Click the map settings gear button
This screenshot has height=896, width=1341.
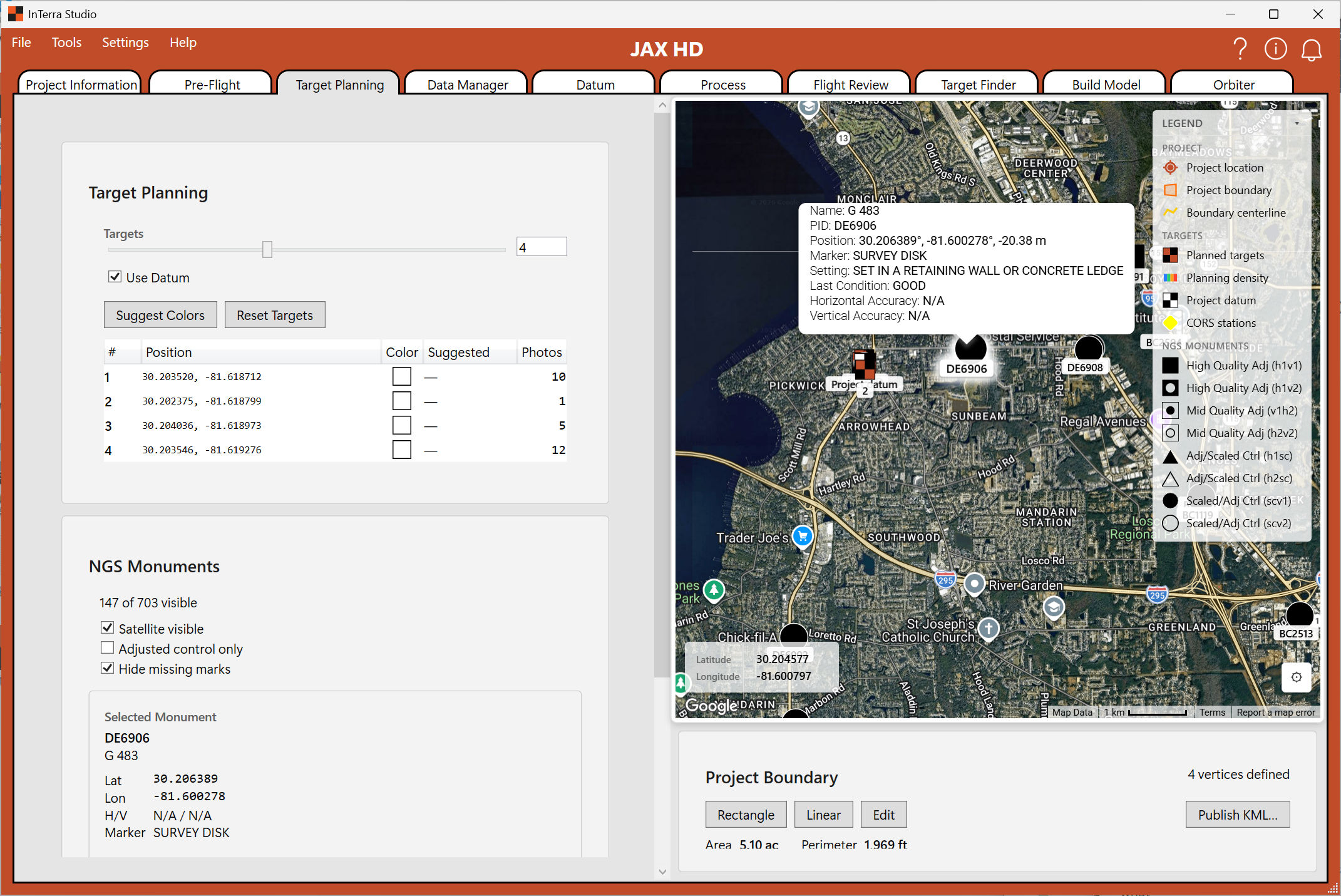click(x=1297, y=677)
